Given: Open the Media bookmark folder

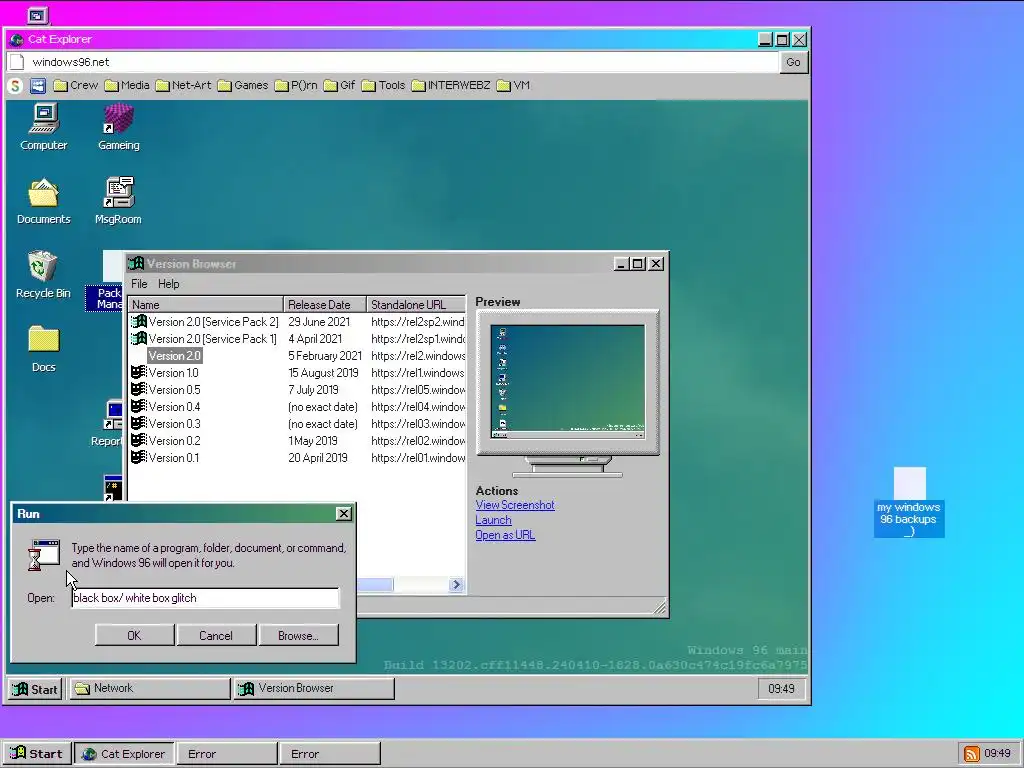Looking at the screenshot, I should pyautogui.click(x=127, y=86).
